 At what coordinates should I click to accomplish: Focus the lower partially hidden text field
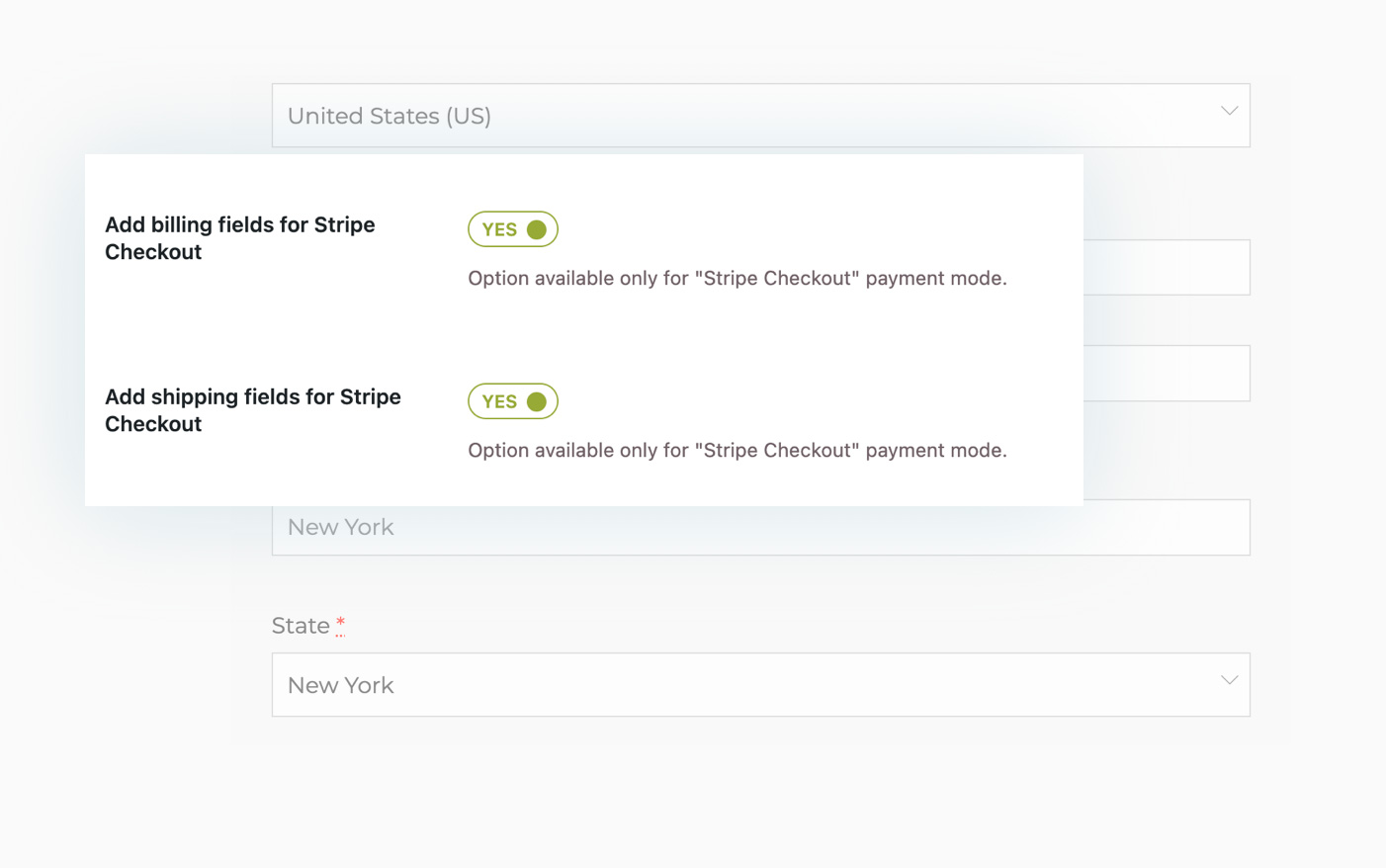tap(1167, 374)
